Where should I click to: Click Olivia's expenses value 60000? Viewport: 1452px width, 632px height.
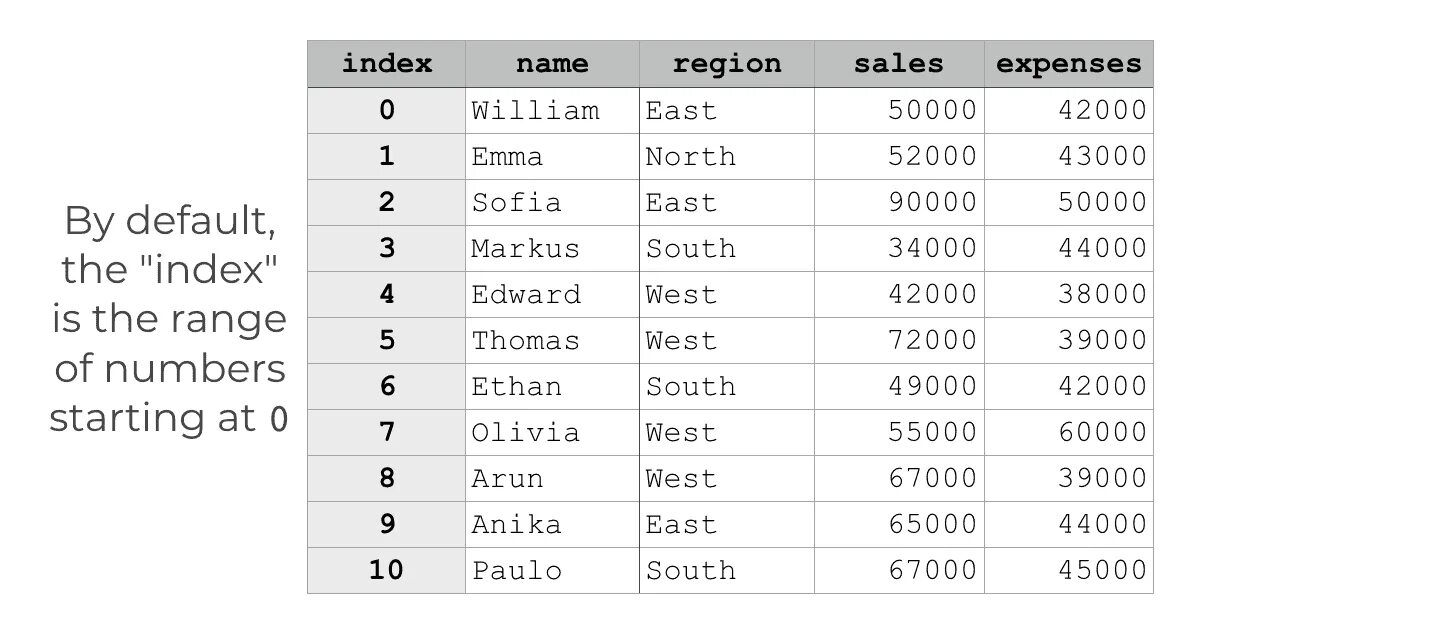point(1069,432)
